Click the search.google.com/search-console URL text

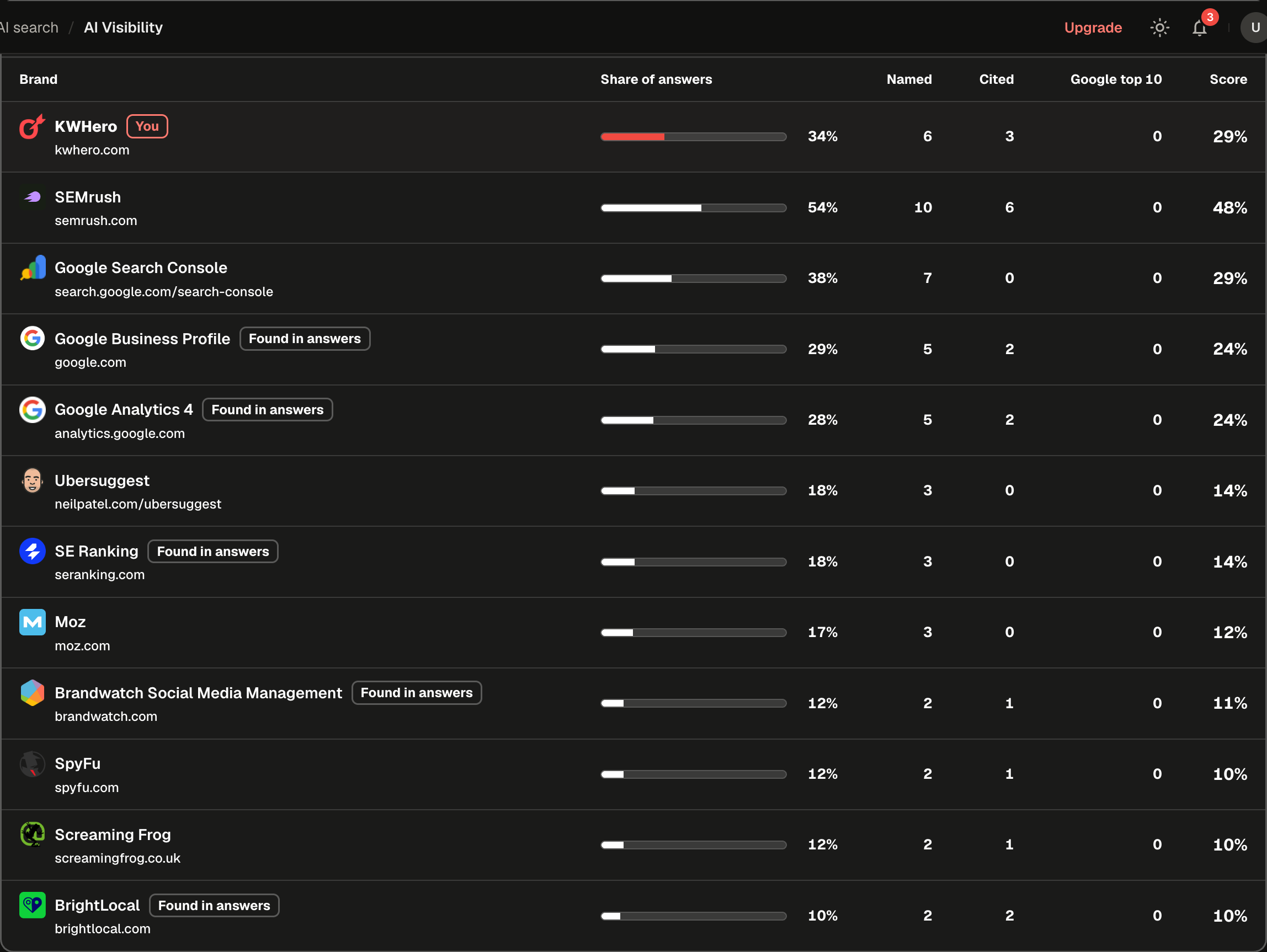[x=164, y=291]
